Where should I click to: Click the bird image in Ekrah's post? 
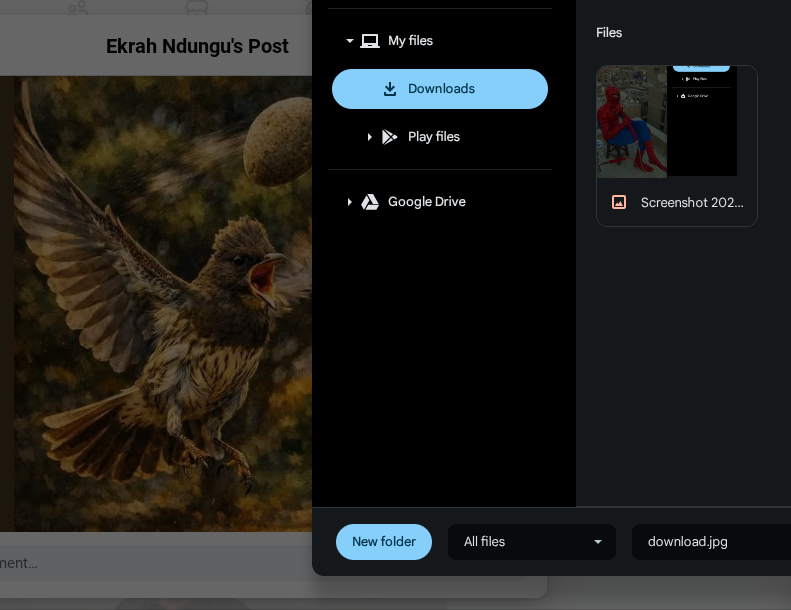click(162, 304)
